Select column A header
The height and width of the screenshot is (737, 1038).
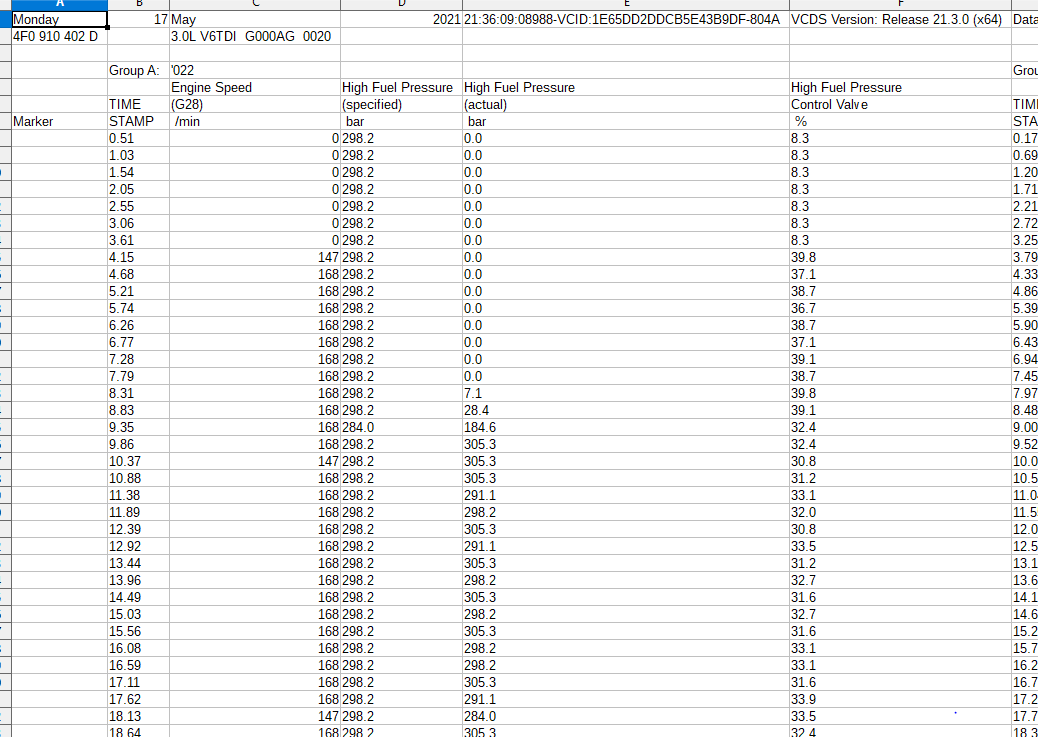(x=59, y=4)
